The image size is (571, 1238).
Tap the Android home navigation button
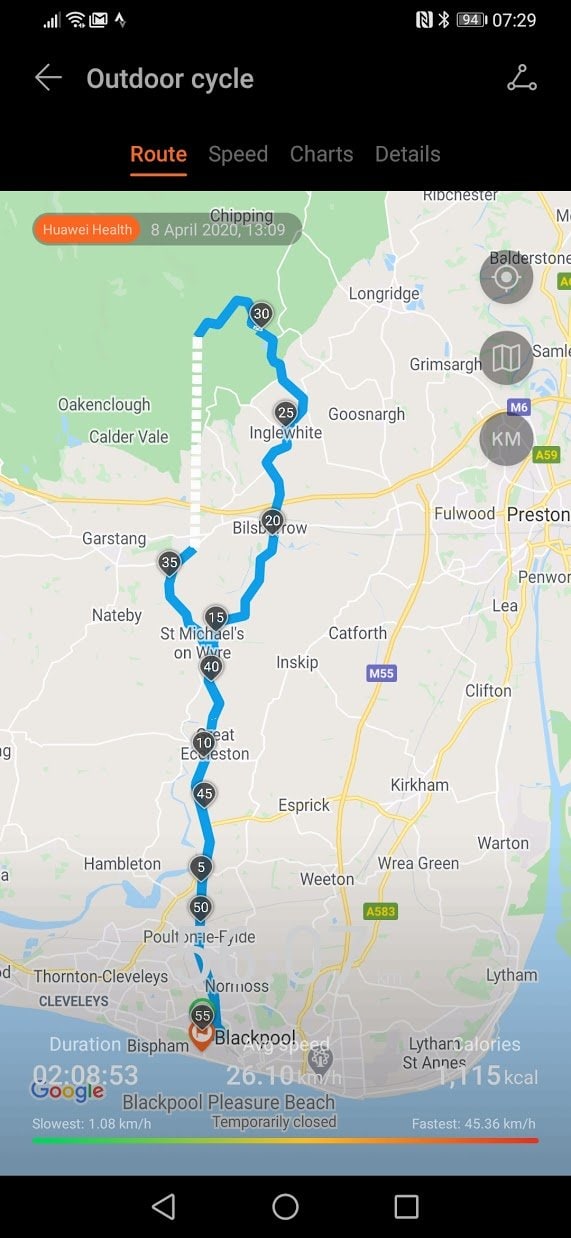click(x=285, y=1207)
